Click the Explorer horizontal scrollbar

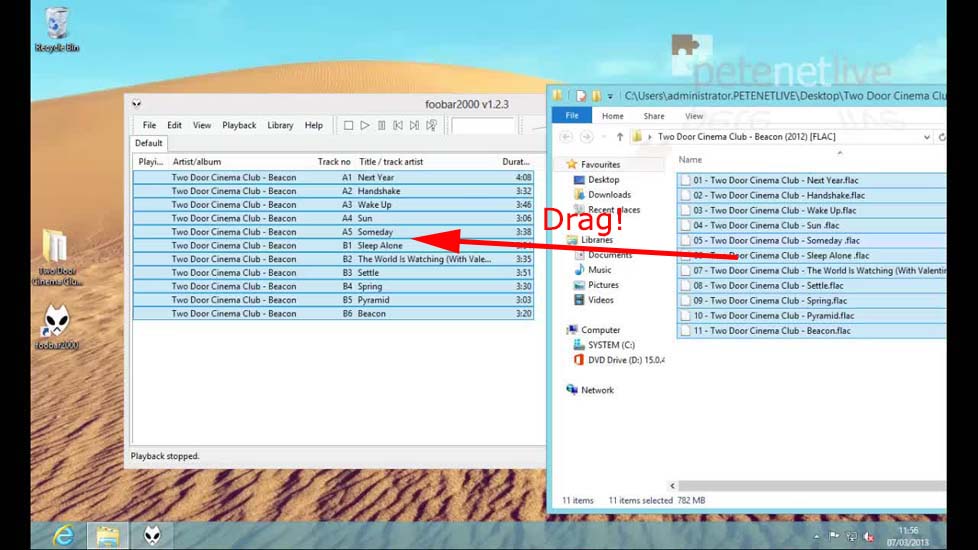pos(811,485)
